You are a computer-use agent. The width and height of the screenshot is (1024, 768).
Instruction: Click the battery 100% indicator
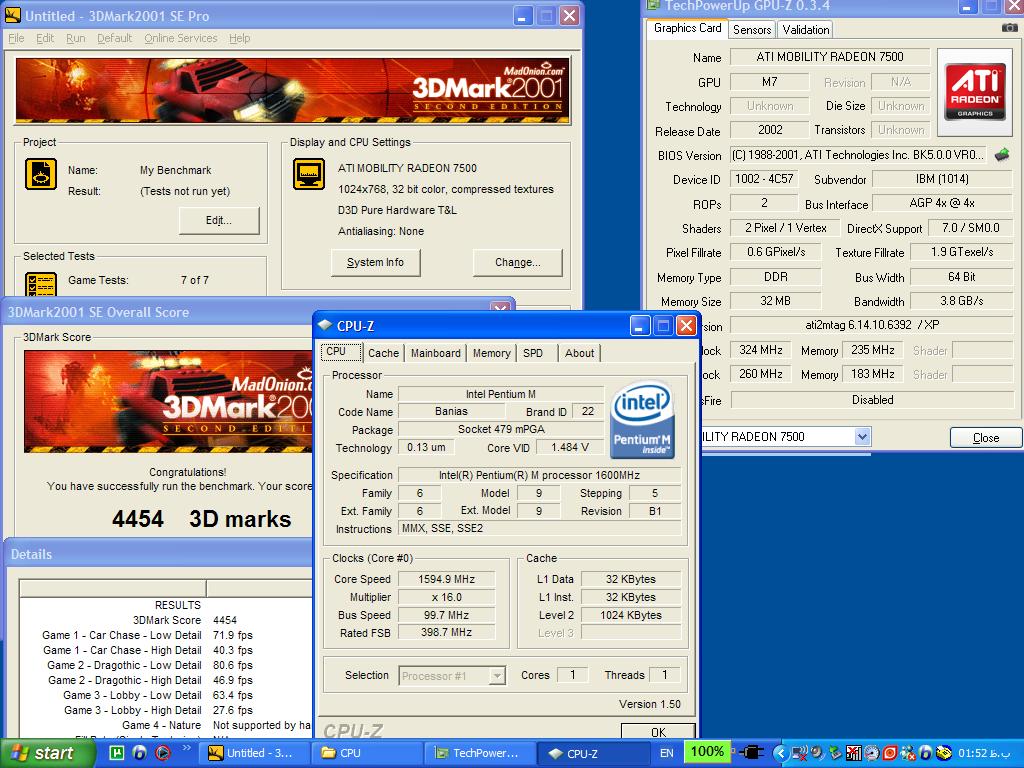click(x=707, y=752)
